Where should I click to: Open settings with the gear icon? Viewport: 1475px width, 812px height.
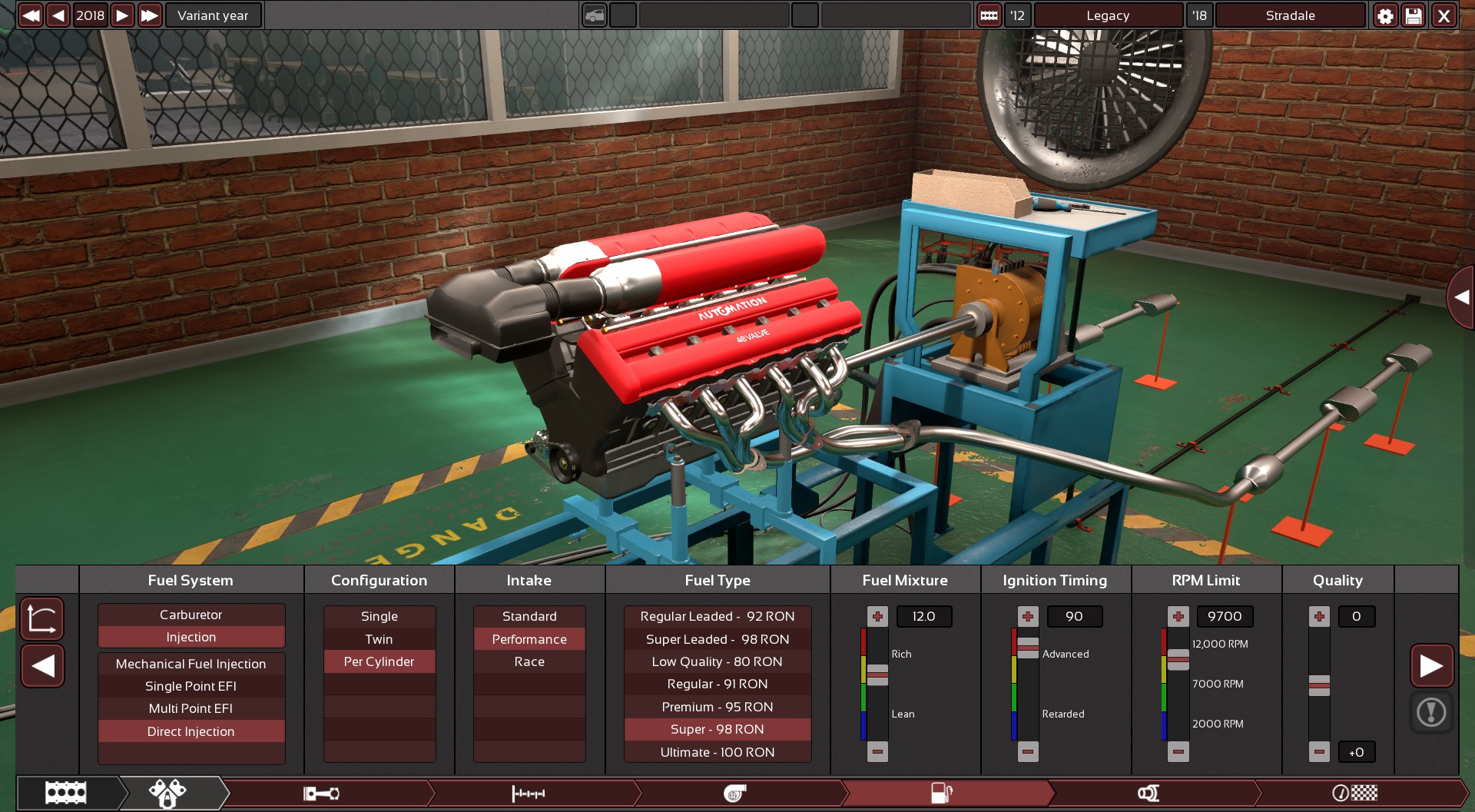pos(1385,15)
